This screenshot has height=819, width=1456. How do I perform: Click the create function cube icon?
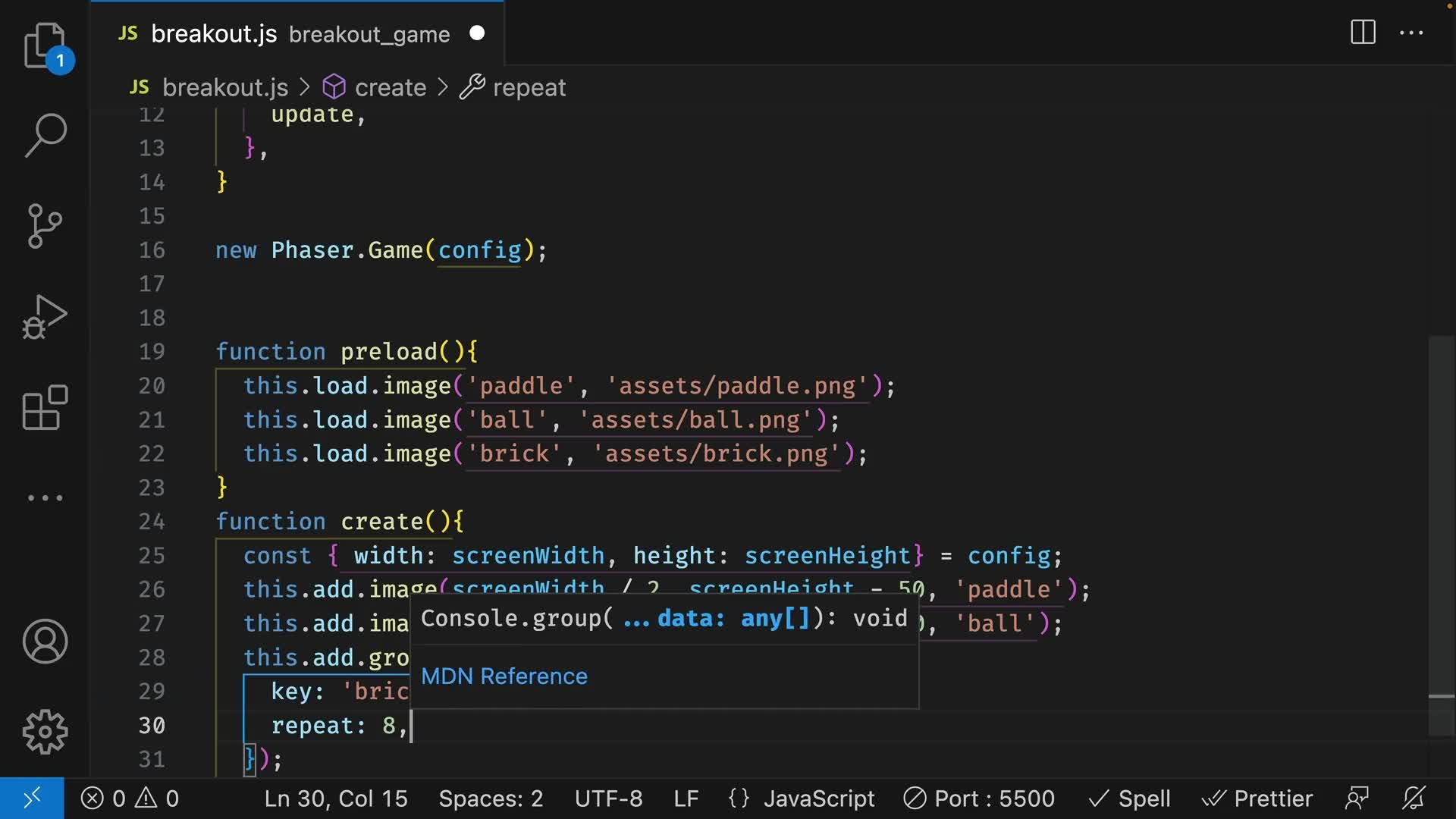(334, 87)
